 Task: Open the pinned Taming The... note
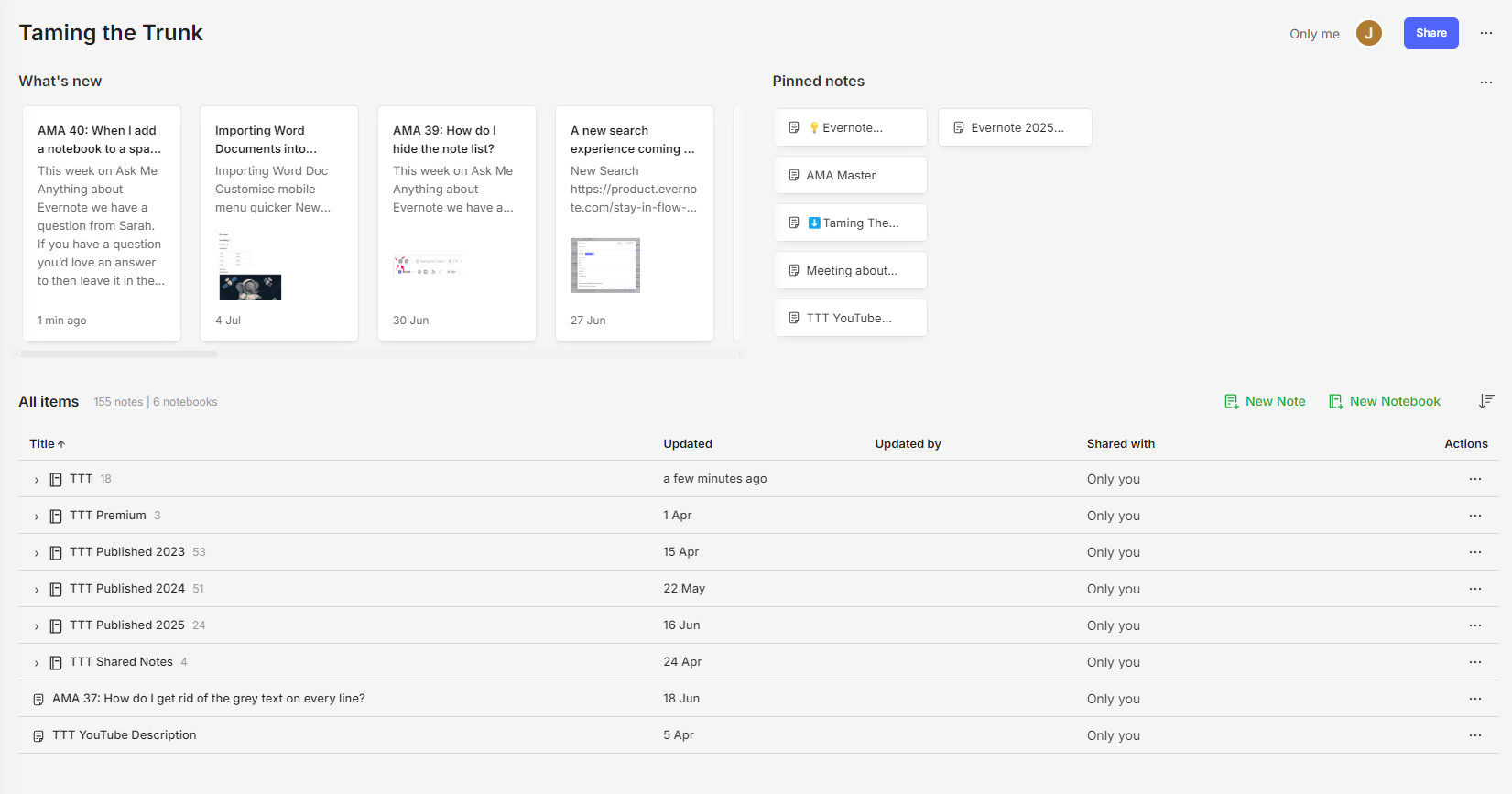850,223
